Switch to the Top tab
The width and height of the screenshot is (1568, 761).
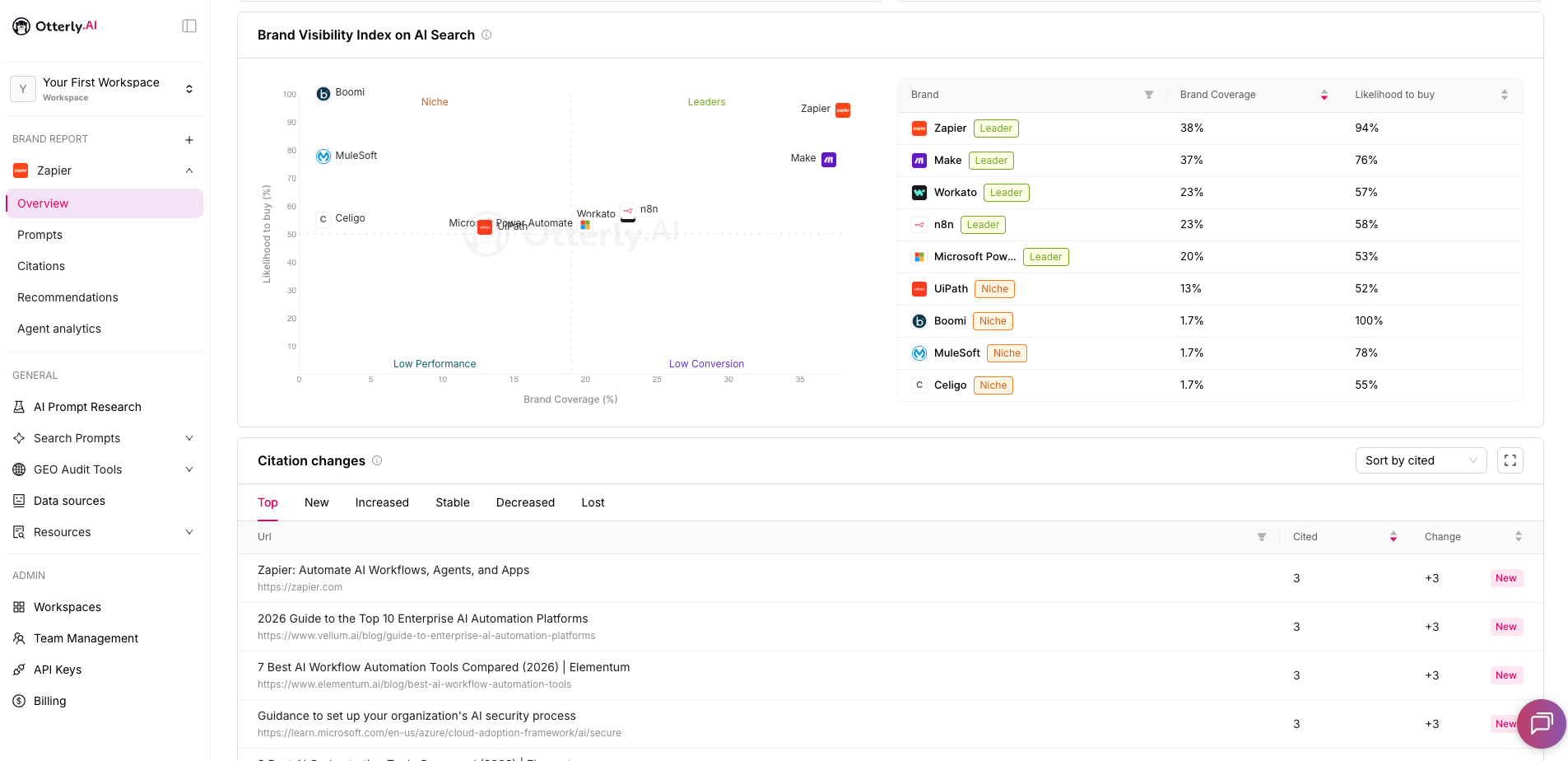click(x=268, y=502)
